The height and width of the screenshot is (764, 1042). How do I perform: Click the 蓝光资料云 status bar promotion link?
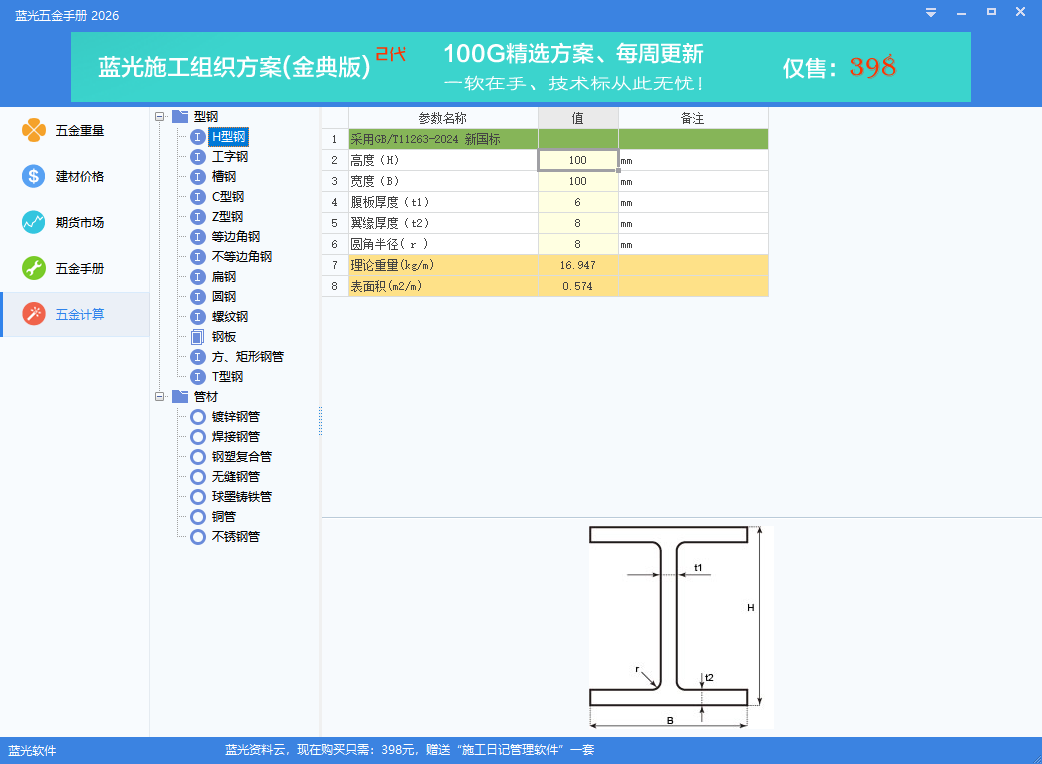409,750
